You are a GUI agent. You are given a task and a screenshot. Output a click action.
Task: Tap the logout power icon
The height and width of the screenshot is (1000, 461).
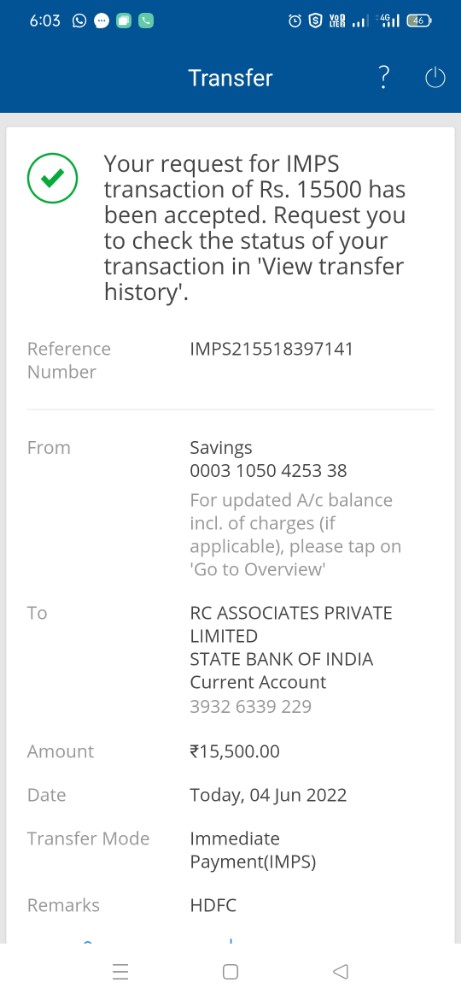point(435,78)
